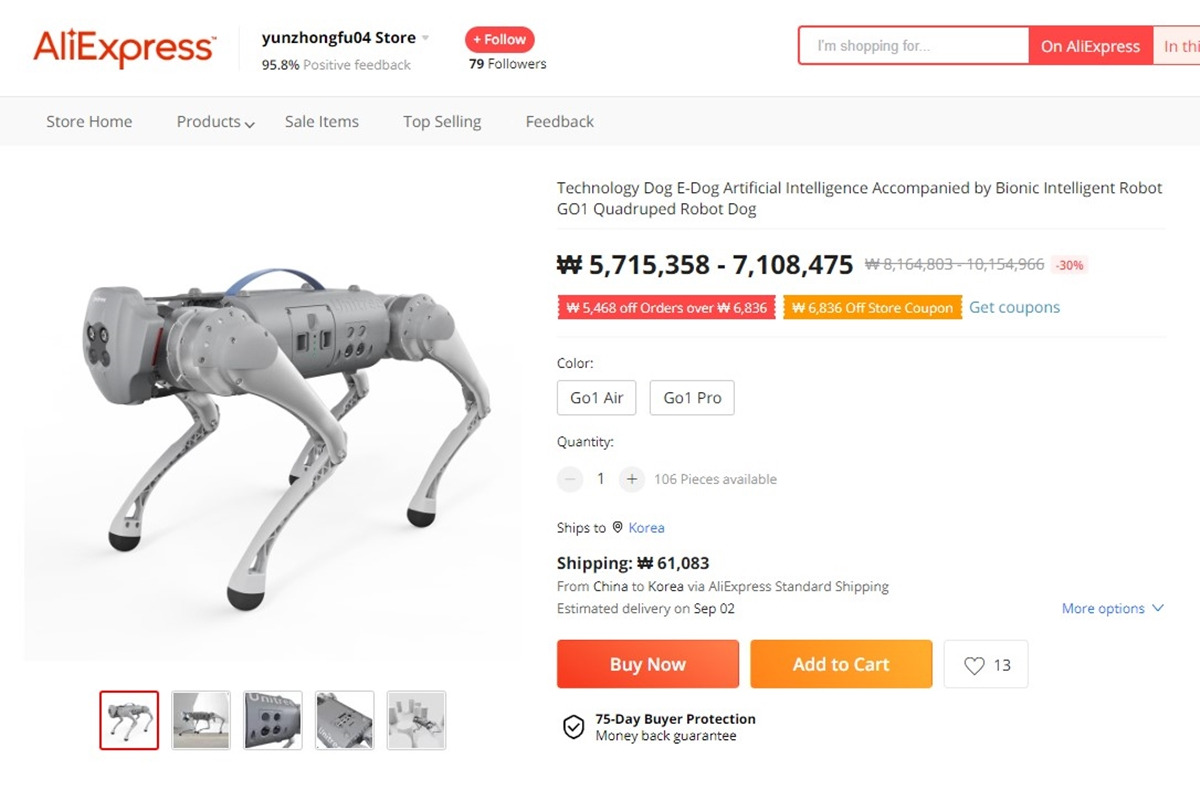Go to the Top Selling tab

click(442, 122)
